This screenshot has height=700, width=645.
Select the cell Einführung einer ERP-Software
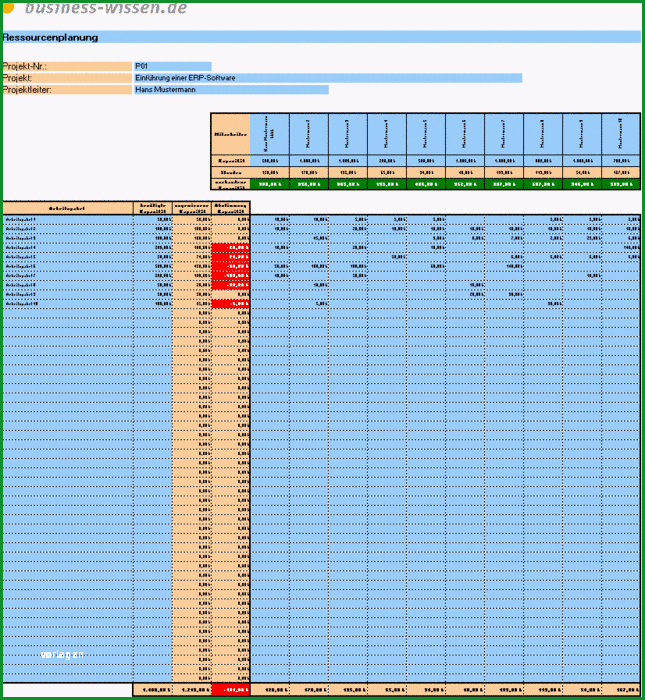[x=328, y=78]
